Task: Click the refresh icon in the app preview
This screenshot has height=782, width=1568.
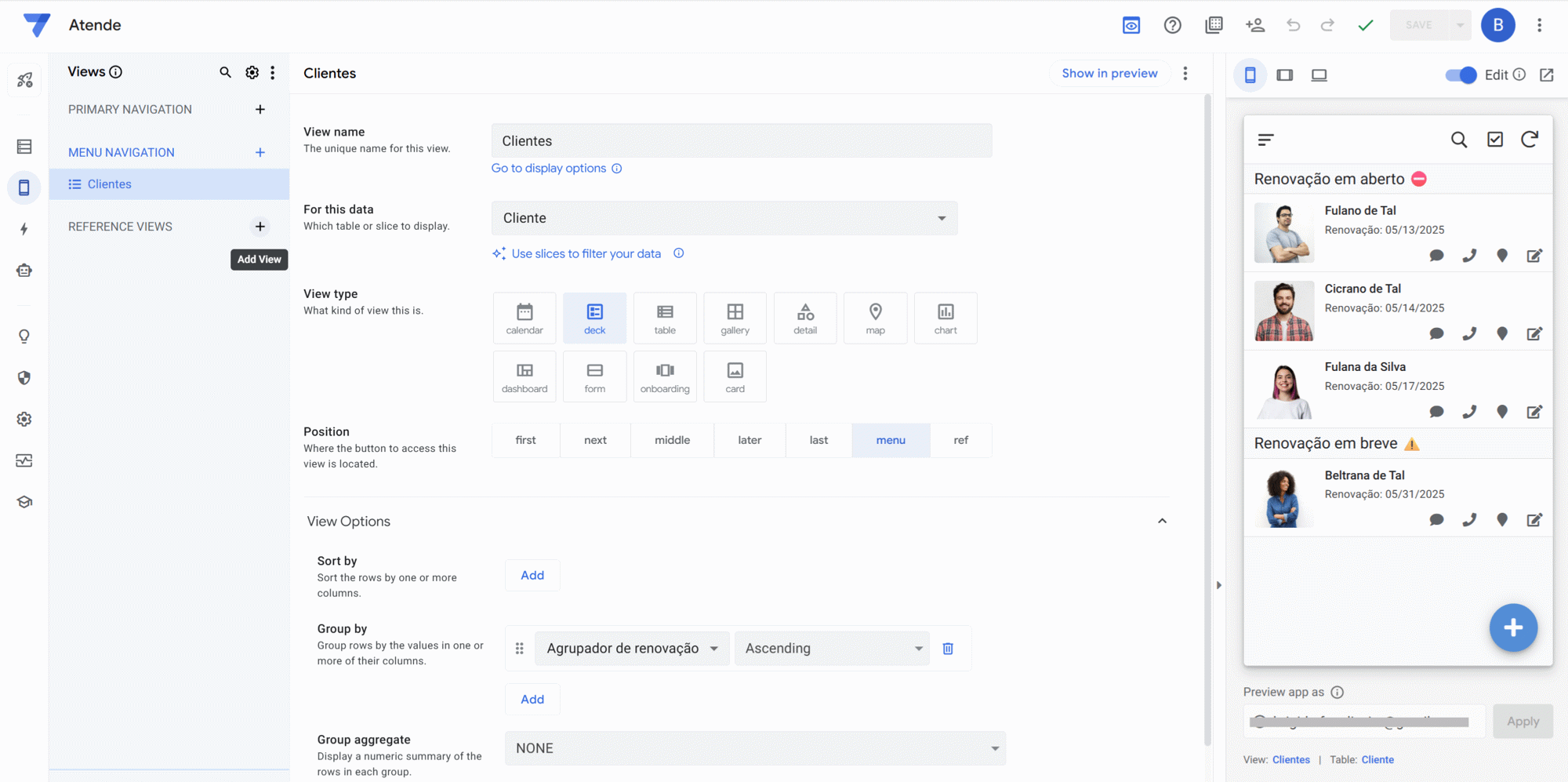Action: tap(1529, 140)
